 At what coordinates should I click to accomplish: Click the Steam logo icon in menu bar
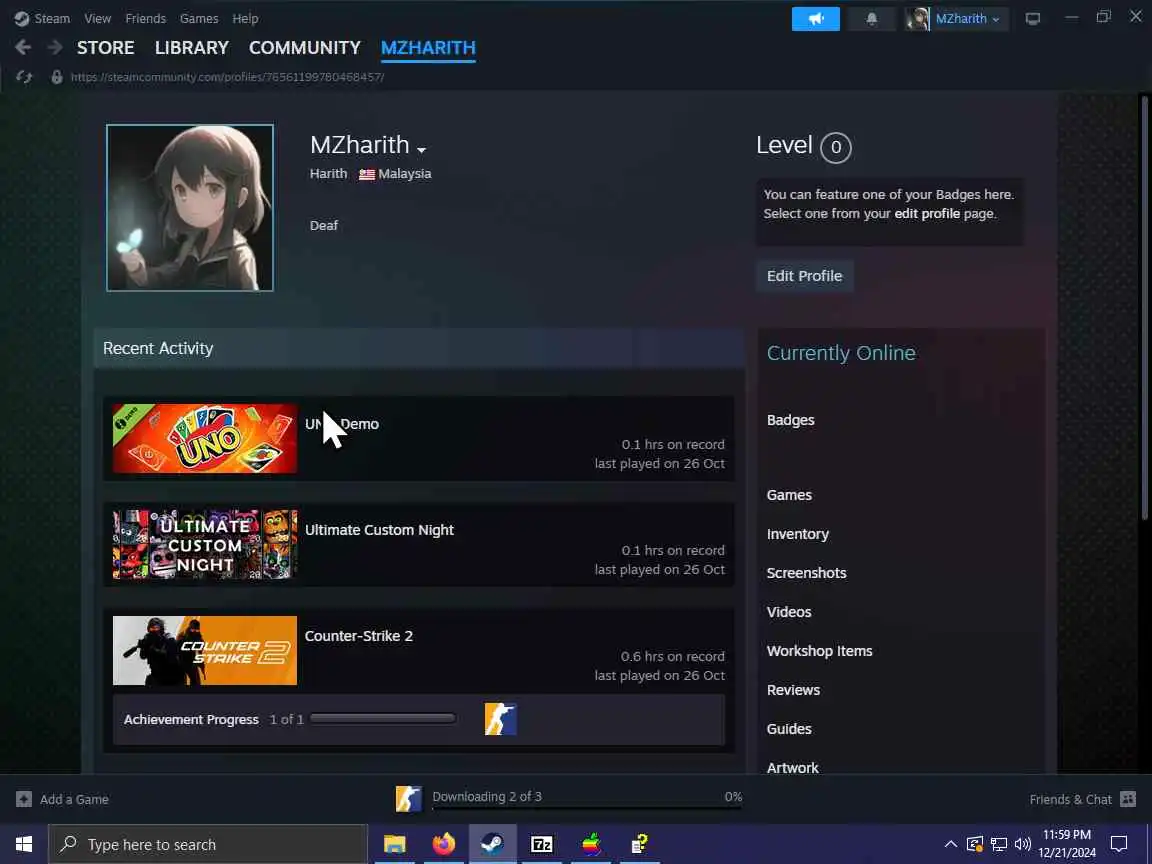tap(21, 18)
